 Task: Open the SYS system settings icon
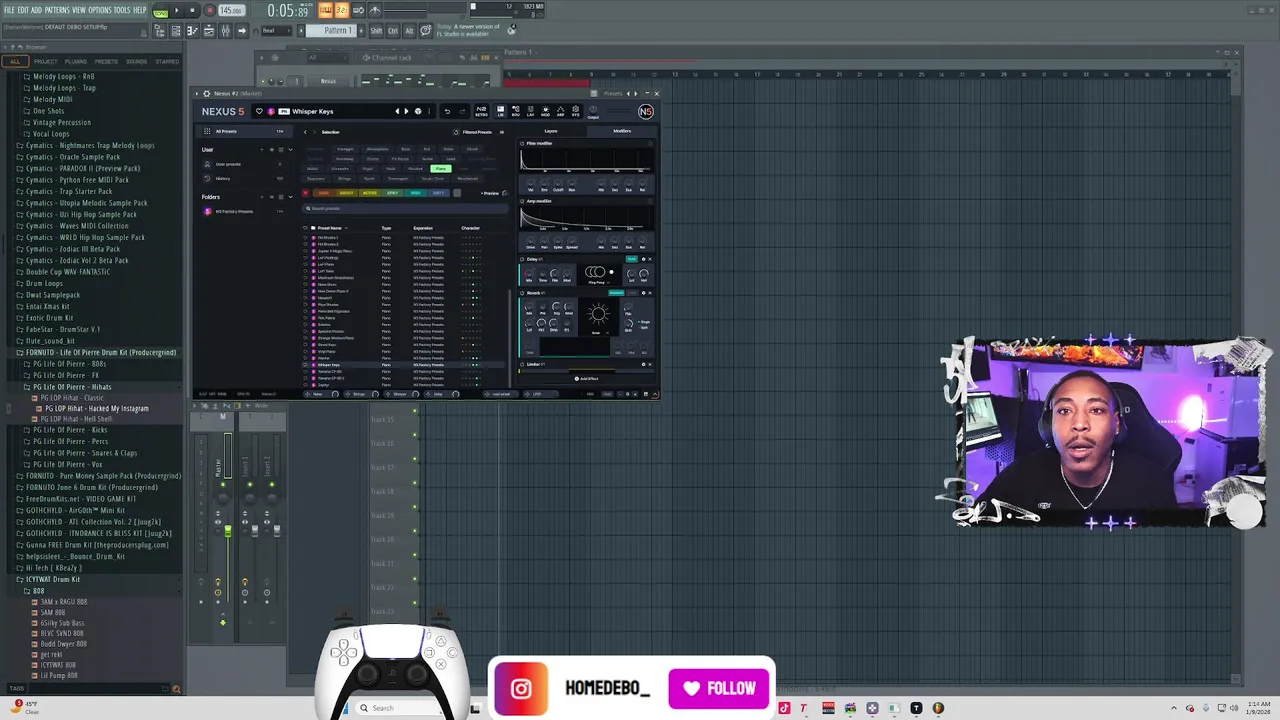pyautogui.click(x=575, y=112)
